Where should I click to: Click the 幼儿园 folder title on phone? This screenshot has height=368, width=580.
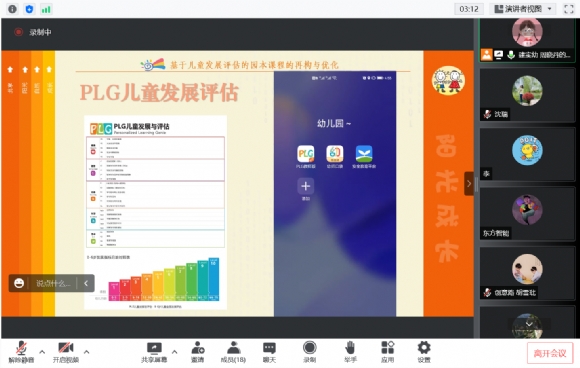pyautogui.click(x=334, y=124)
